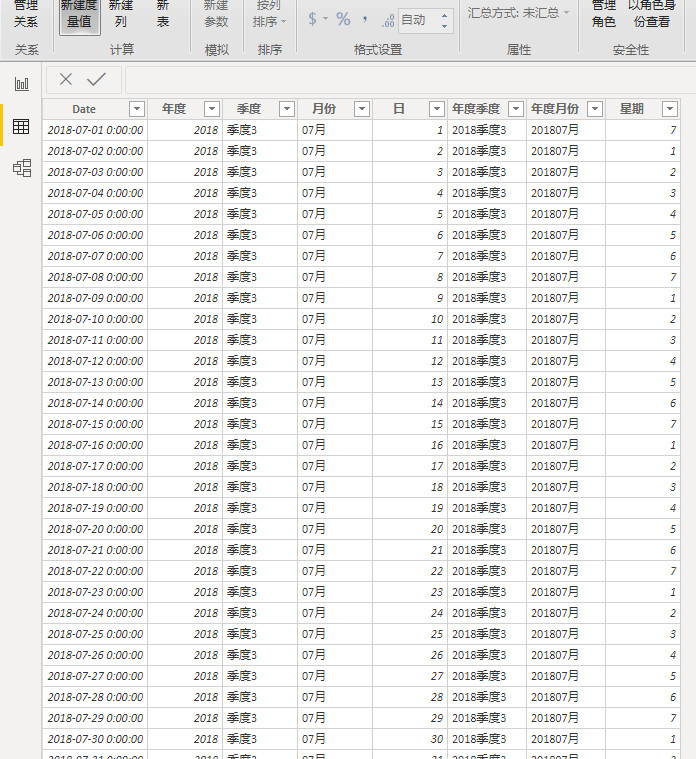The image size is (696, 759).
Task: Click in the formula bar input
Action: (409, 80)
